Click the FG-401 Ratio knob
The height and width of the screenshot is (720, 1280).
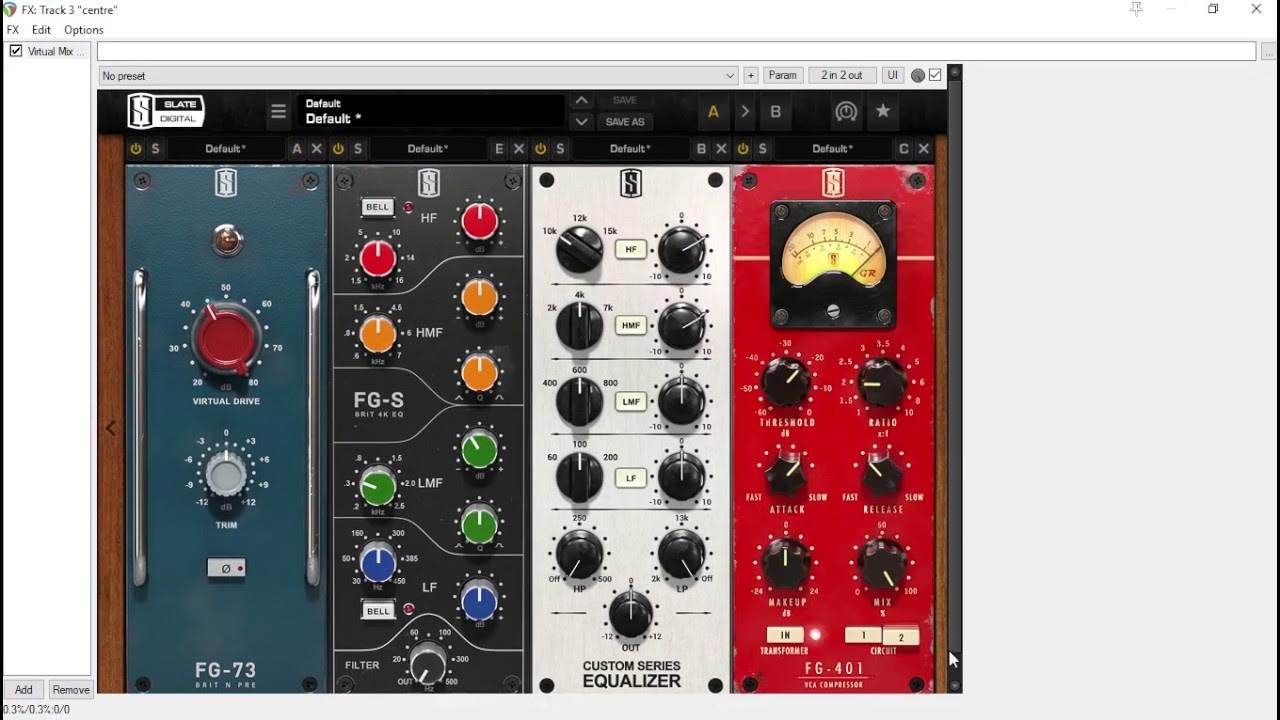click(x=883, y=383)
